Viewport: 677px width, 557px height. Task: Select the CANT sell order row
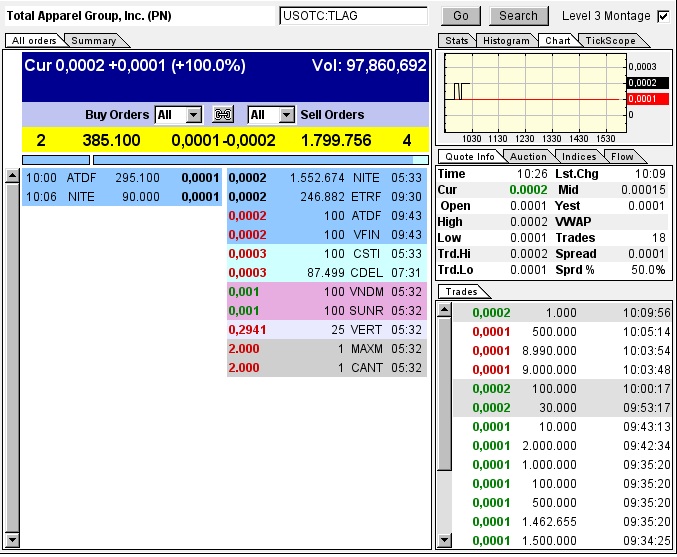coord(327,367)
